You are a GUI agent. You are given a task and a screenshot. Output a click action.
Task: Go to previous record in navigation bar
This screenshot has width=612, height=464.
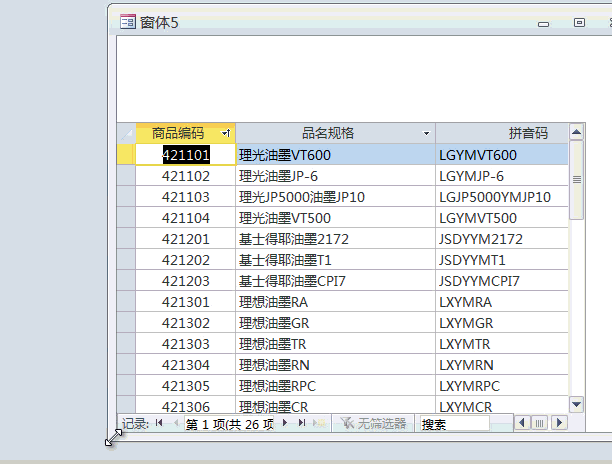tap(176, 423)
